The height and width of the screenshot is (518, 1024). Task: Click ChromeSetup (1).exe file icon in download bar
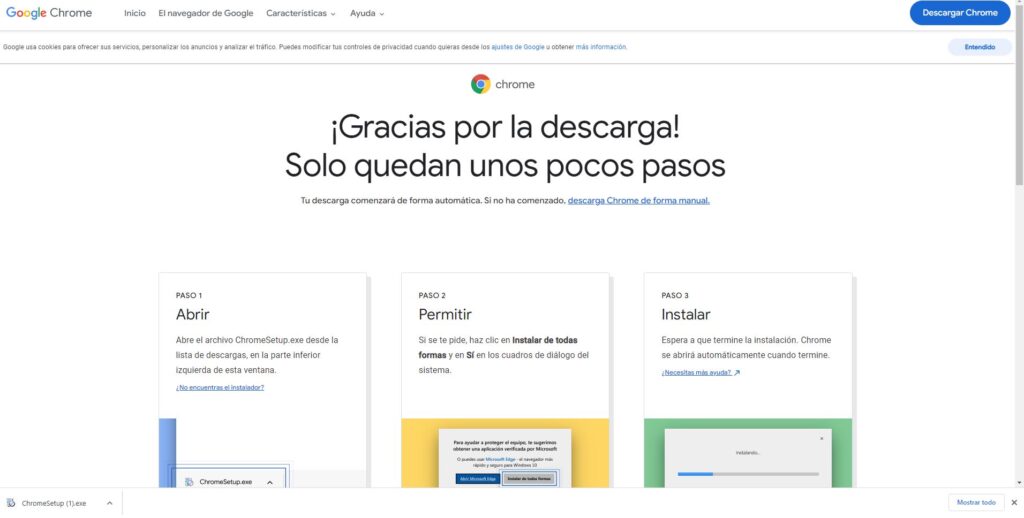coord(10,503)
